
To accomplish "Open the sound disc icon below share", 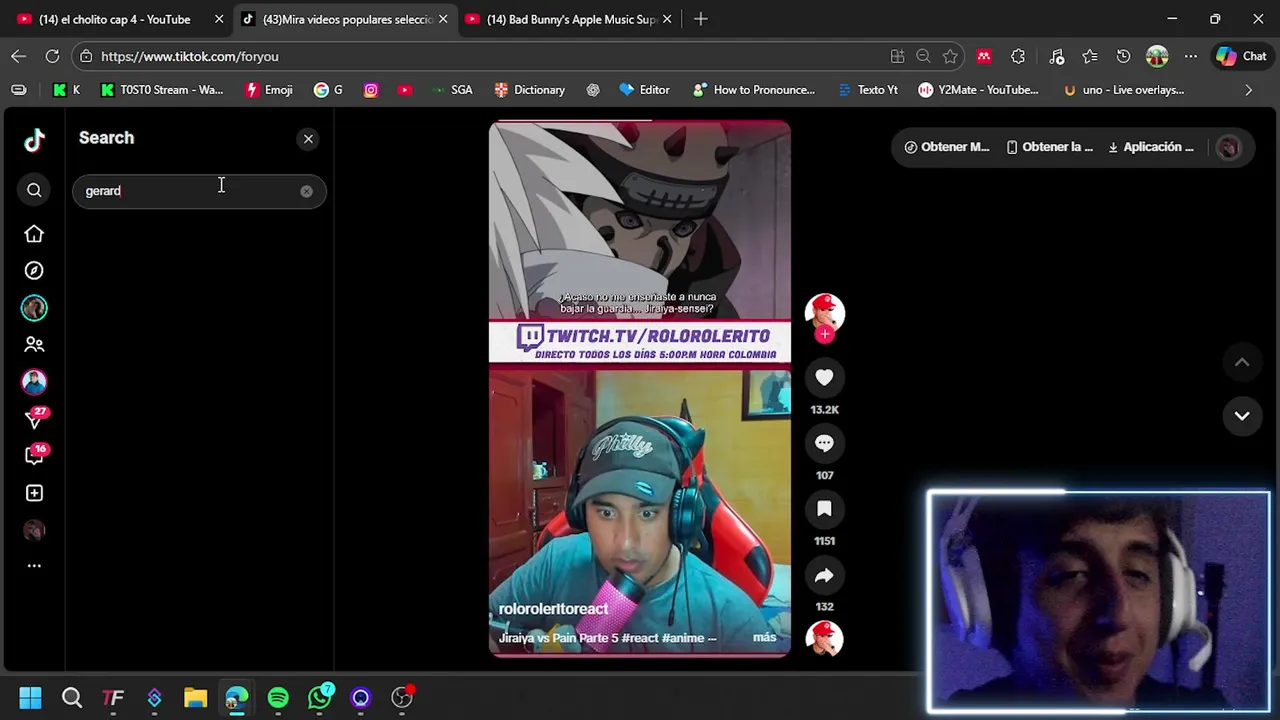I will tap(824, 638).
